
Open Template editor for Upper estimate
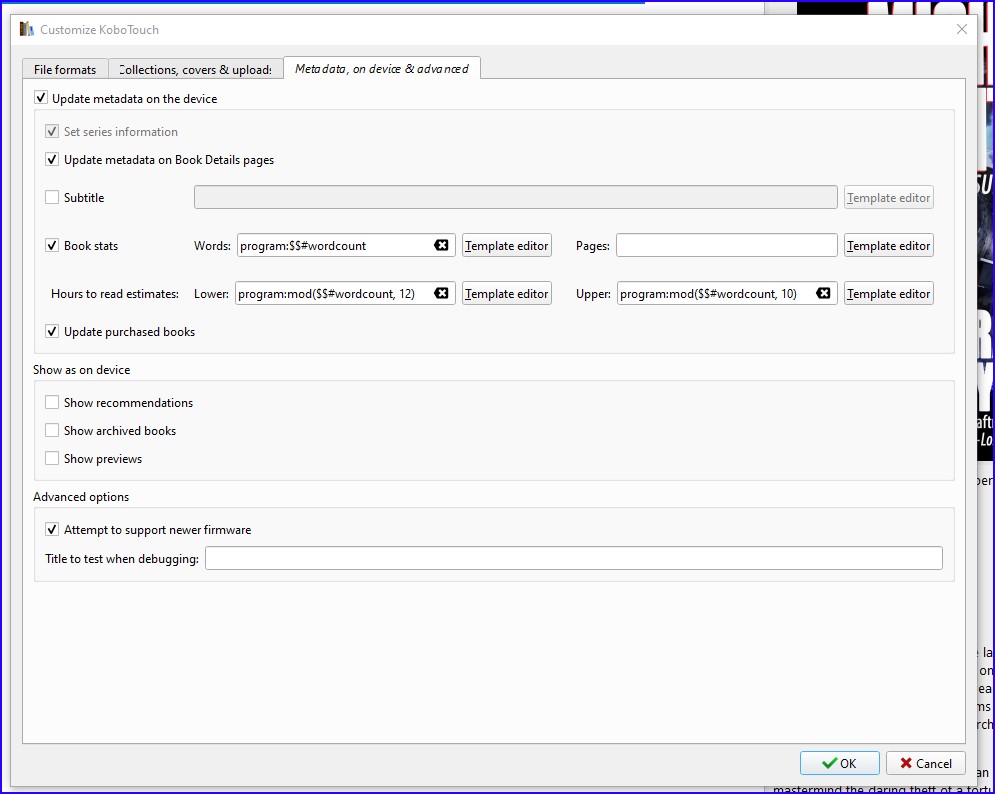888,293
